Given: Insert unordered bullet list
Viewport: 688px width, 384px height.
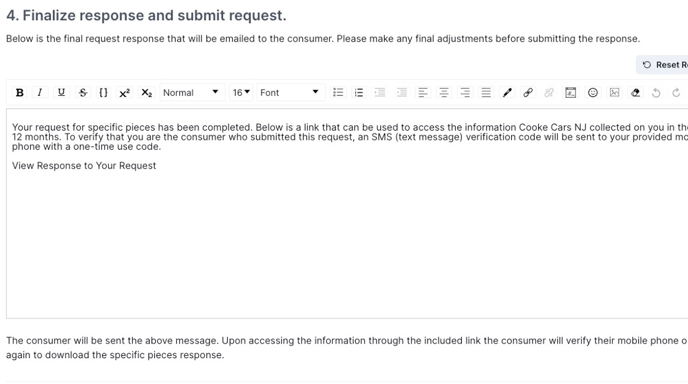Looking at the screenshot, I should (338, 93).
